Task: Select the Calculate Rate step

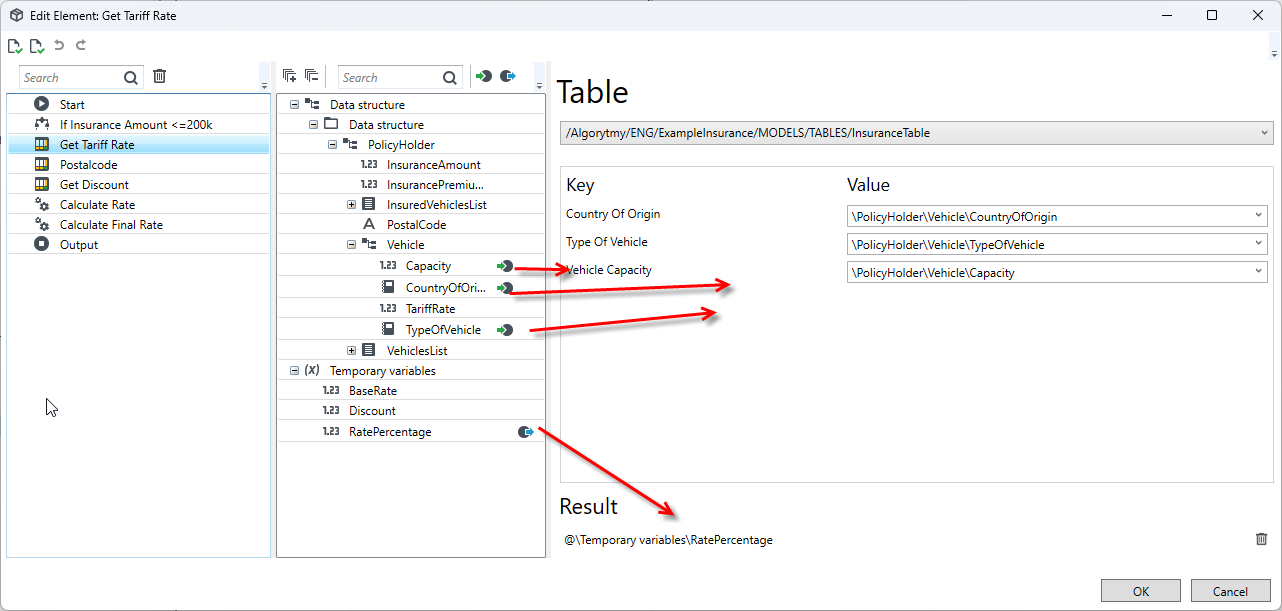Action: [138, 204]
